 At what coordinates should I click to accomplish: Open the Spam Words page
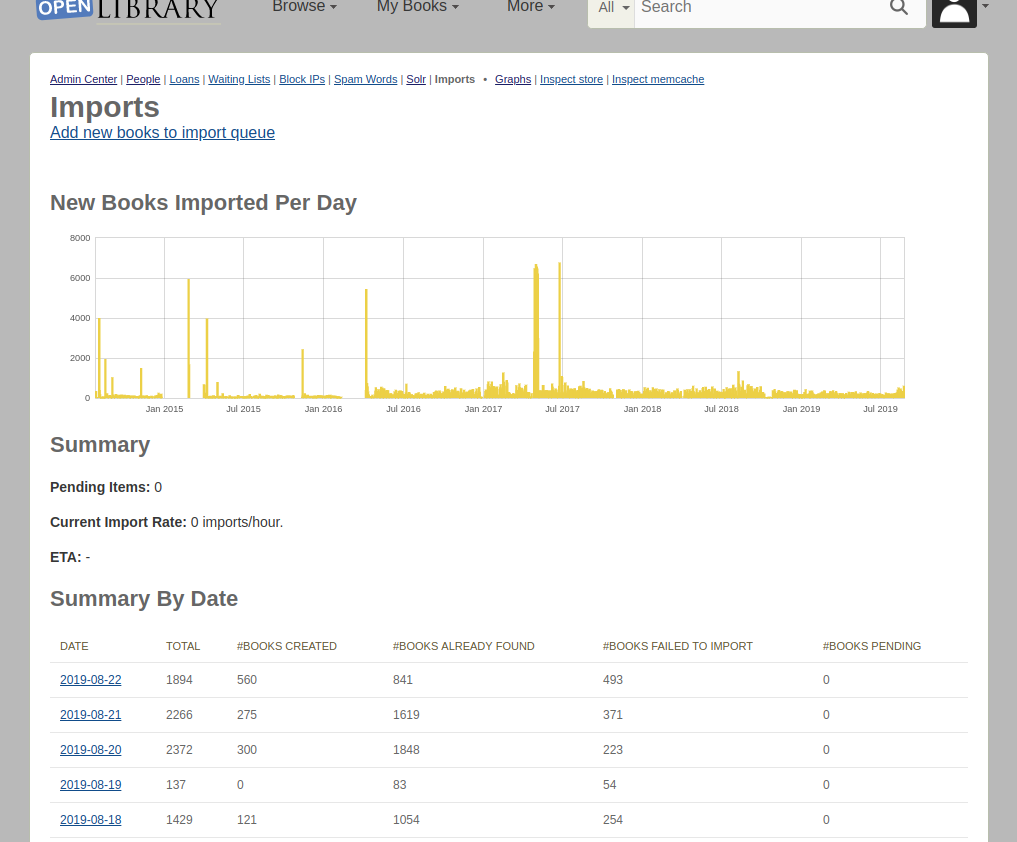click(365, 79)
